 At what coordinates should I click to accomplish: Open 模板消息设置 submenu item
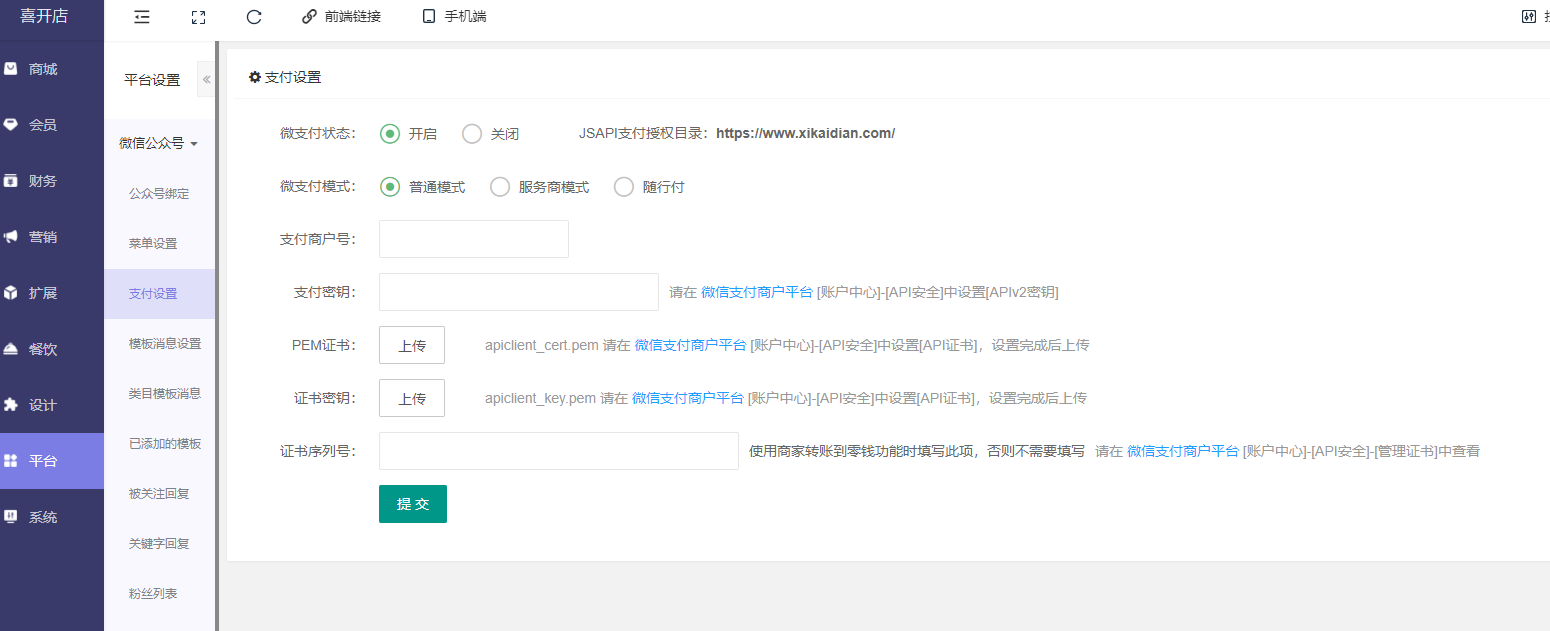pos(159,343)
